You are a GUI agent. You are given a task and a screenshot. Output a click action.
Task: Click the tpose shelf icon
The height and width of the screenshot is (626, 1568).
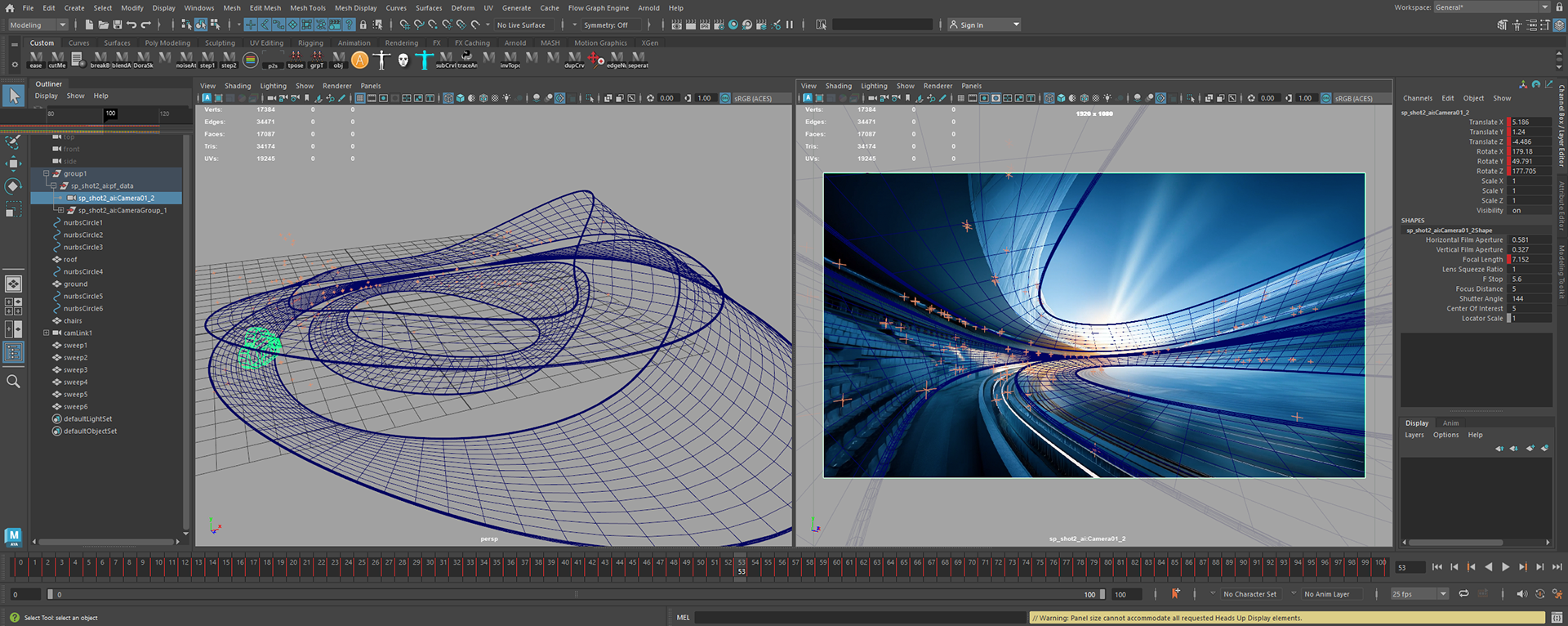pos(295,59)
